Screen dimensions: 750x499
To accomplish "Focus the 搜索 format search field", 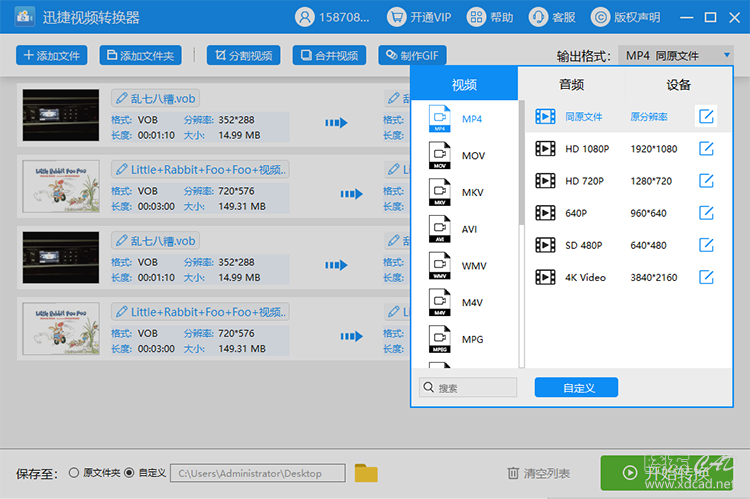I will 468,387.
